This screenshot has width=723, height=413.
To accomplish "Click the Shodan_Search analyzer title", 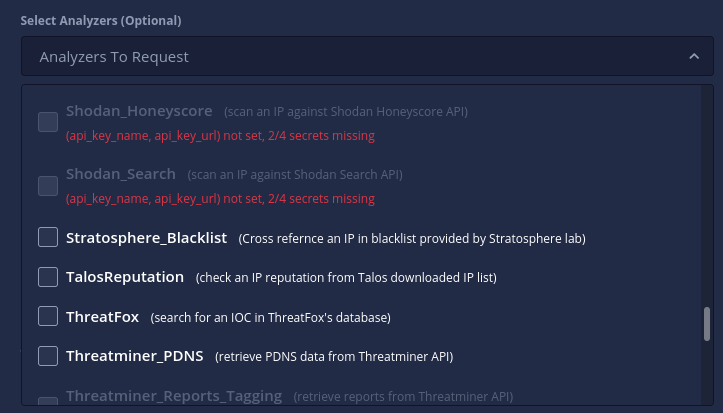I will pyautogui.click(x=121, y=174).
